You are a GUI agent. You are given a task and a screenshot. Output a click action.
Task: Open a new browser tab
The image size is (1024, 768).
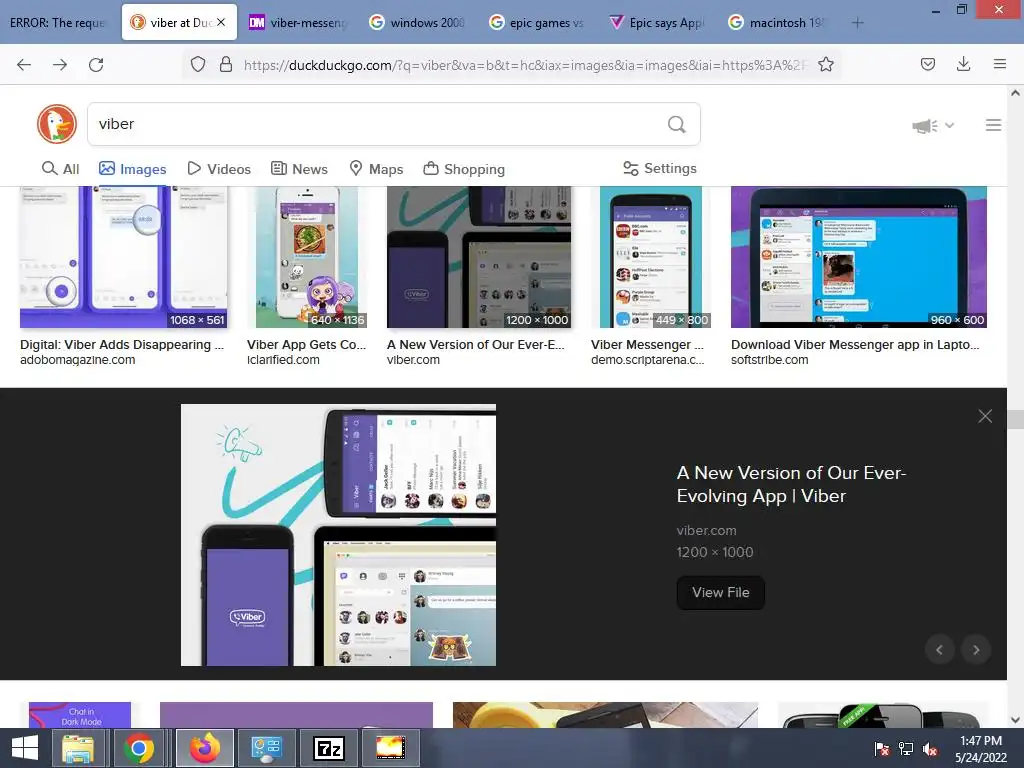coord(857,23)
